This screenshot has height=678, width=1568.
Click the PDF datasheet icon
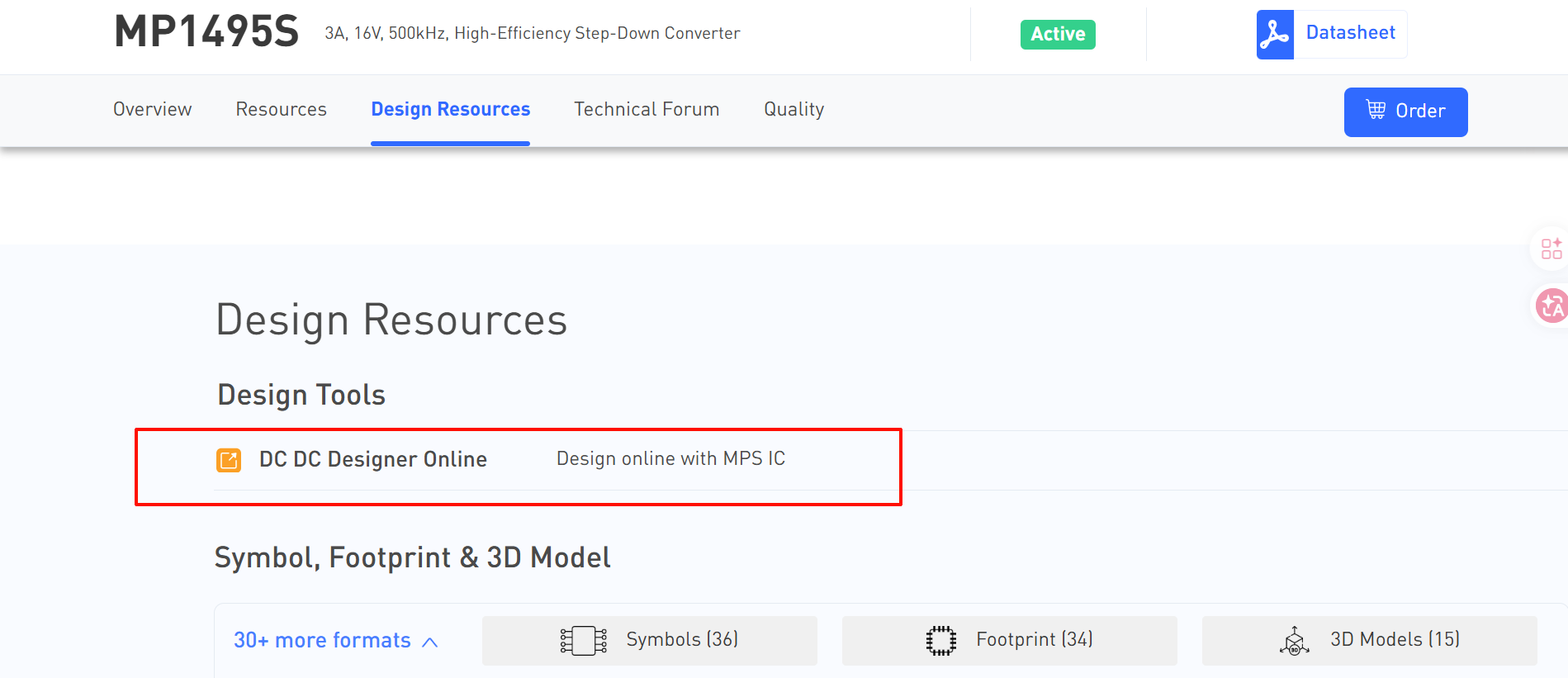pos(1274,35)
